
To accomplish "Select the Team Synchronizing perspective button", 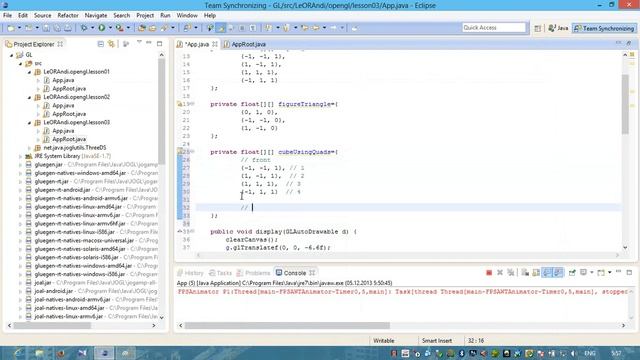I will [x=604, y=28].
